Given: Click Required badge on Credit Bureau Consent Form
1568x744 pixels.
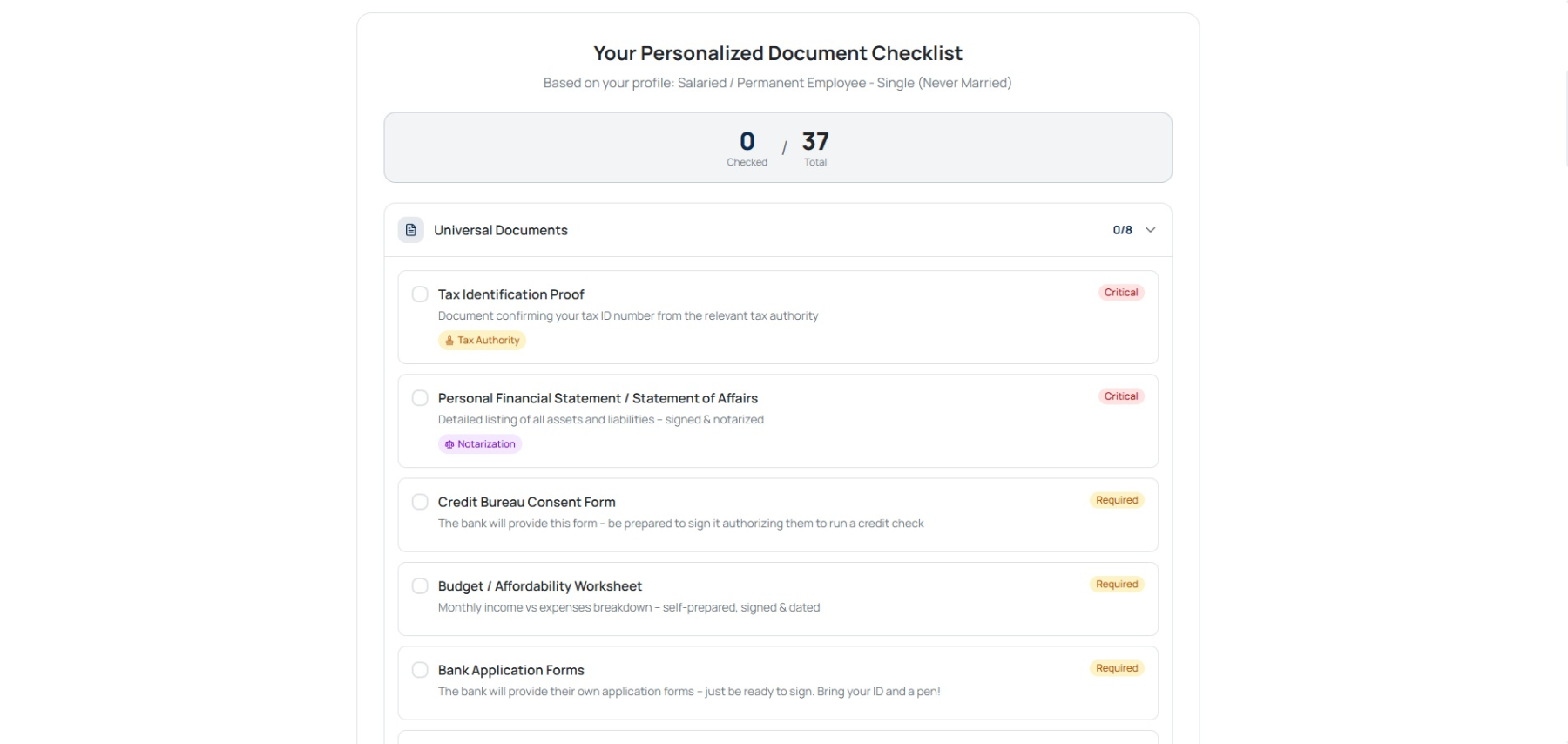Looking at the screenshot, I should tap(1117, 500).
